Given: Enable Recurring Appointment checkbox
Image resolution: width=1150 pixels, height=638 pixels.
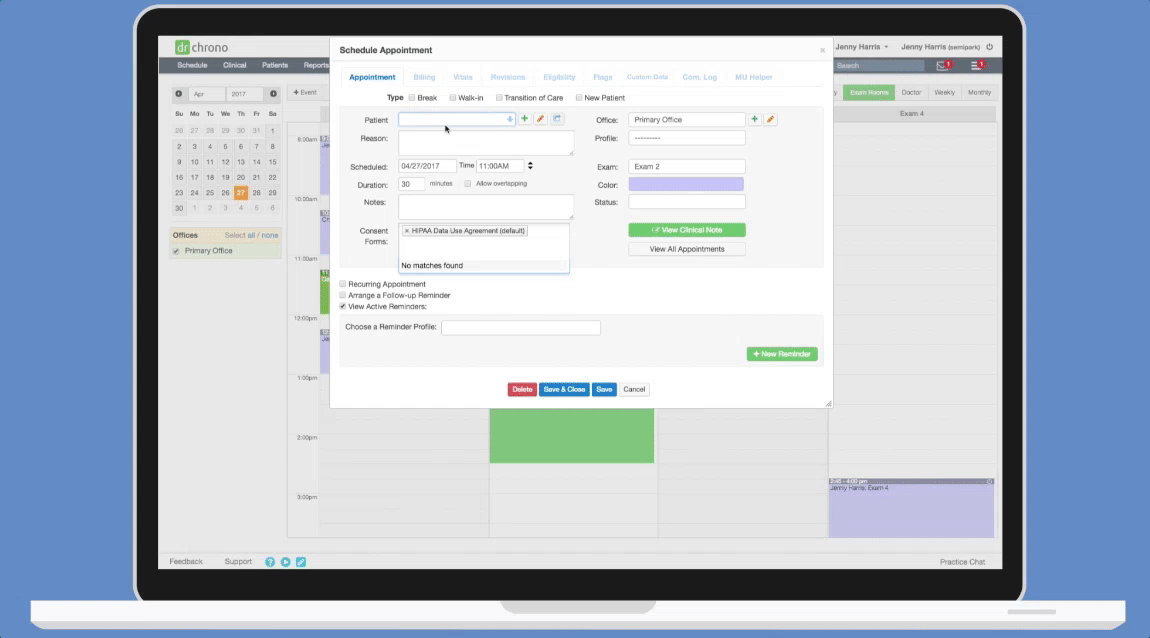Looking at the screenshot, I should [343, 284].
